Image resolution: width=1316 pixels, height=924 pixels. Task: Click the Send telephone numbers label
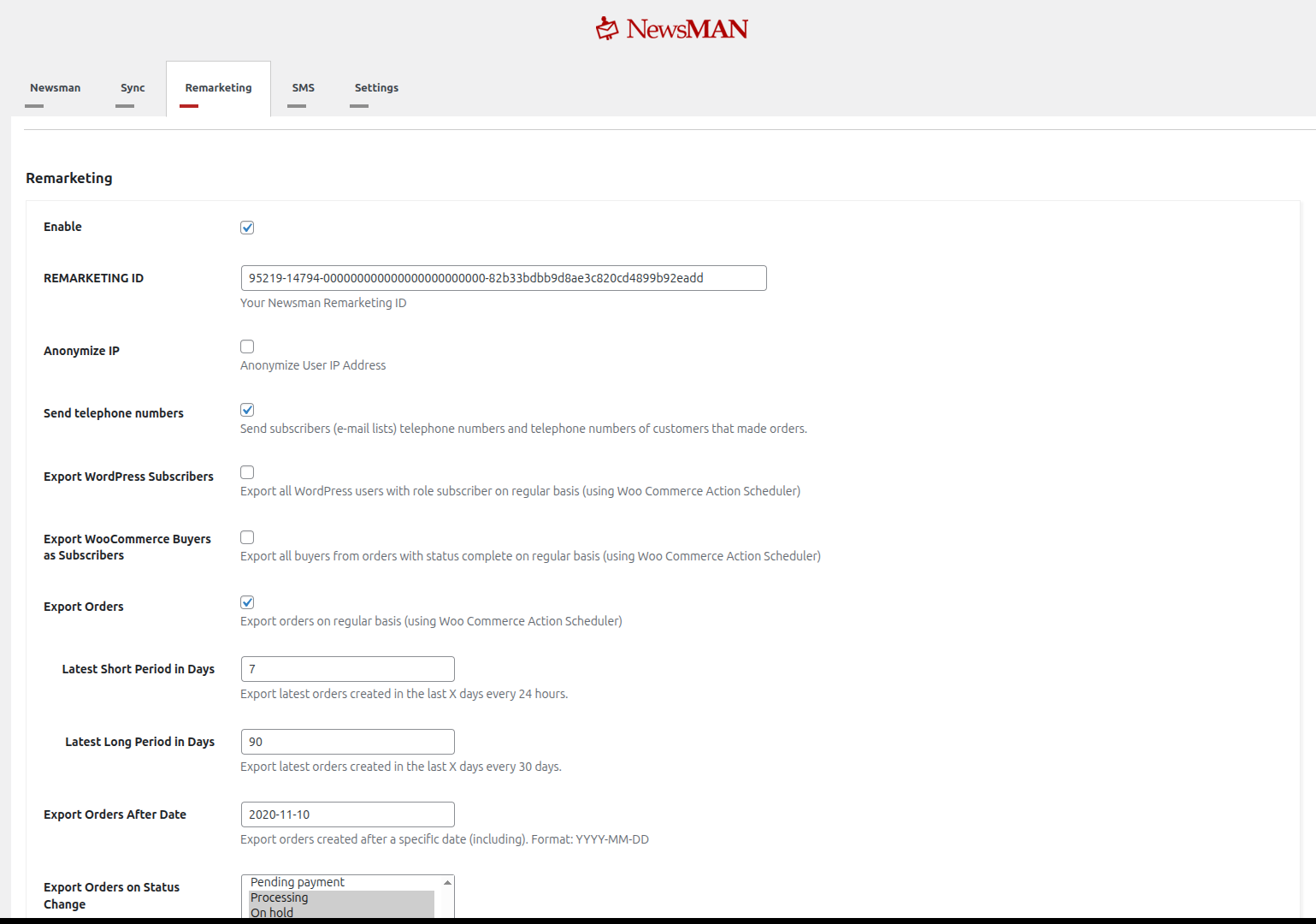[114, 413]
